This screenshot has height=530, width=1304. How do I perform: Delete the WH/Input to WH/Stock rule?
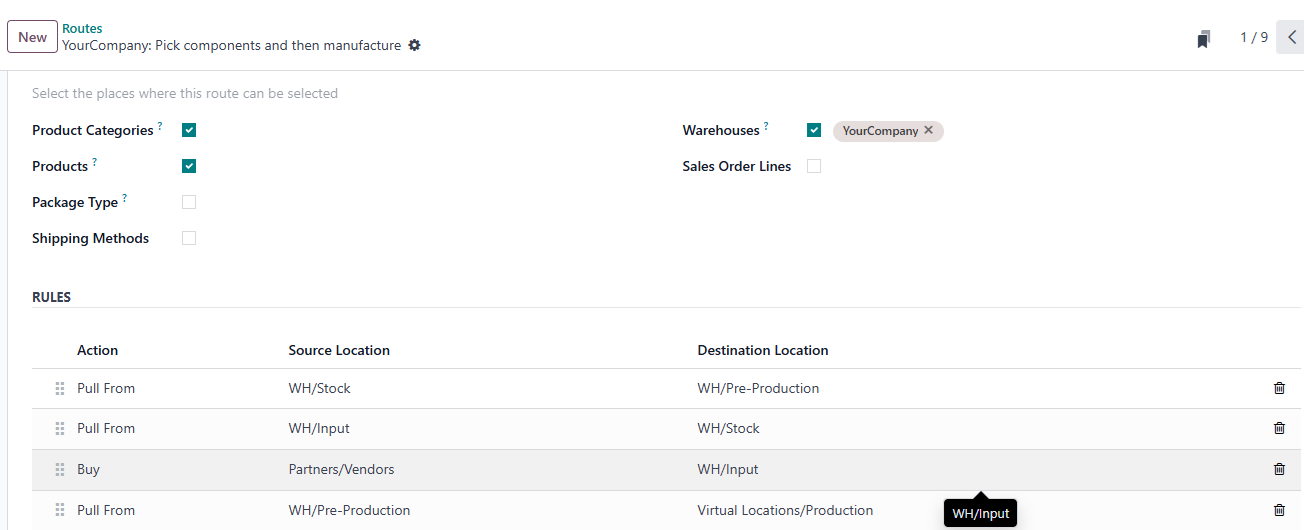click(1279, 428)
